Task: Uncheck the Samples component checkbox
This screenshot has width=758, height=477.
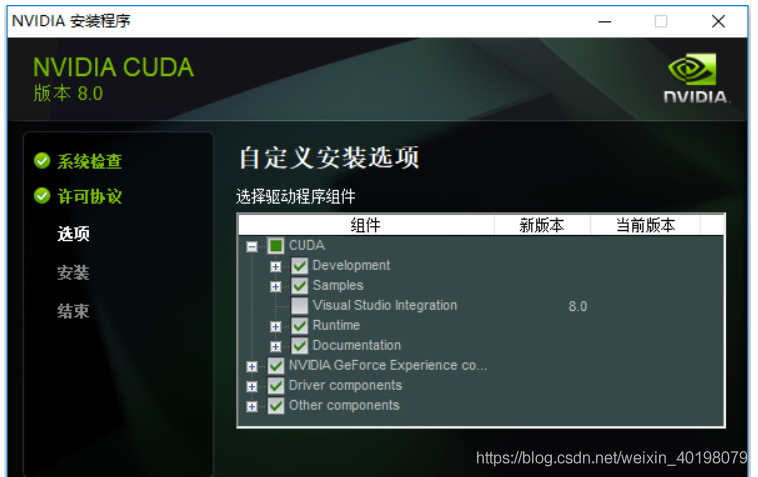Action: (299, 286)
